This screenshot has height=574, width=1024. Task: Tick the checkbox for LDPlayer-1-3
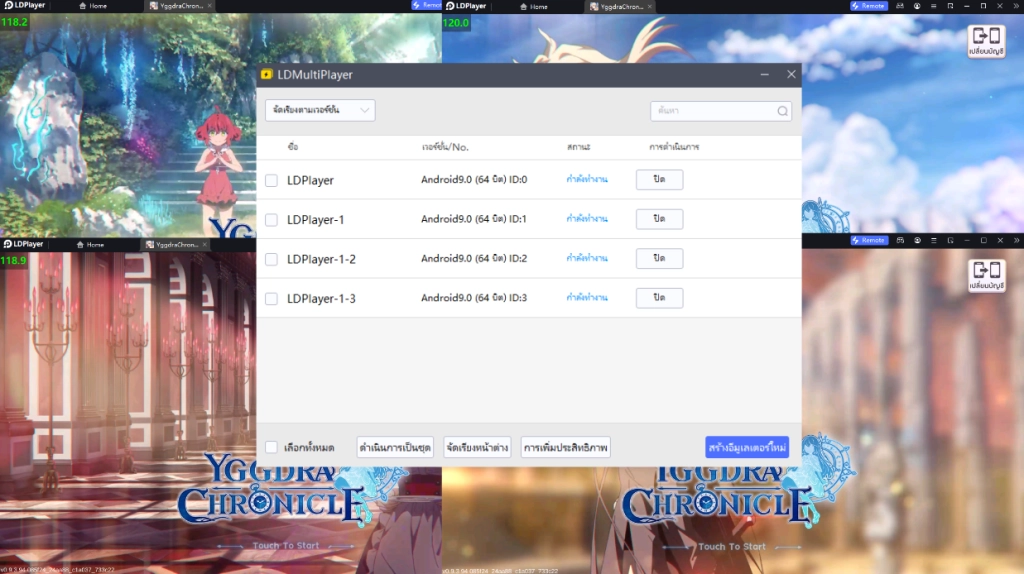pyautogui.click(x=271, y=299)
